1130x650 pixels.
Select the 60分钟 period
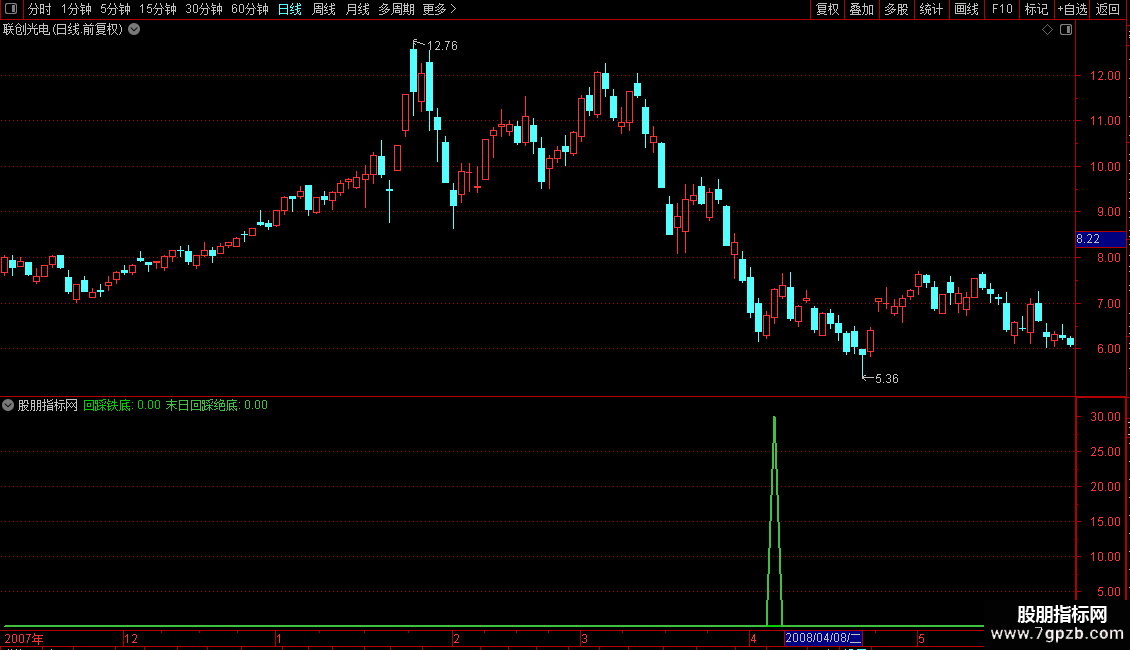click(x=250, y=9)
